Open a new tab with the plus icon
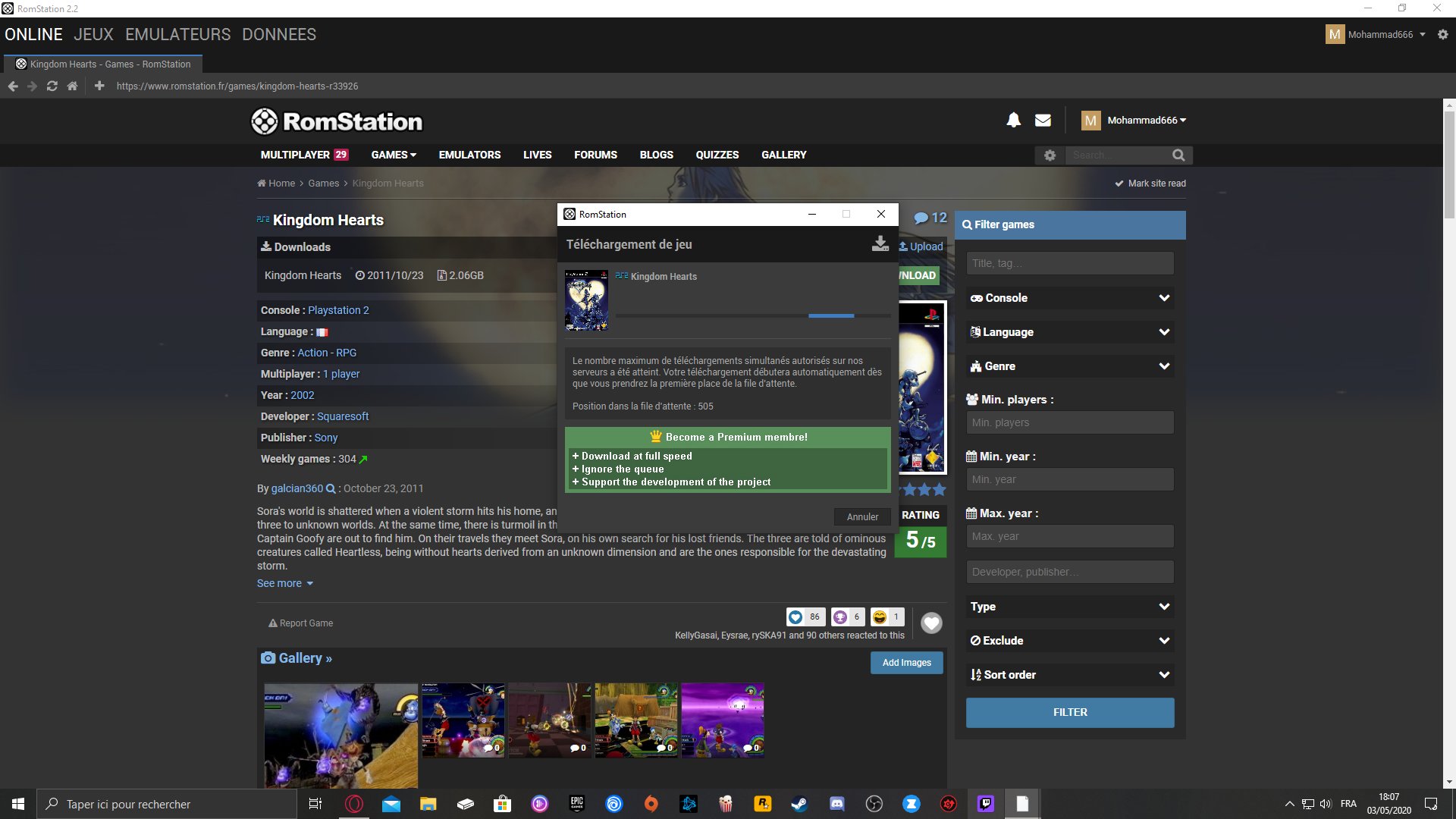 pos(99,86)
